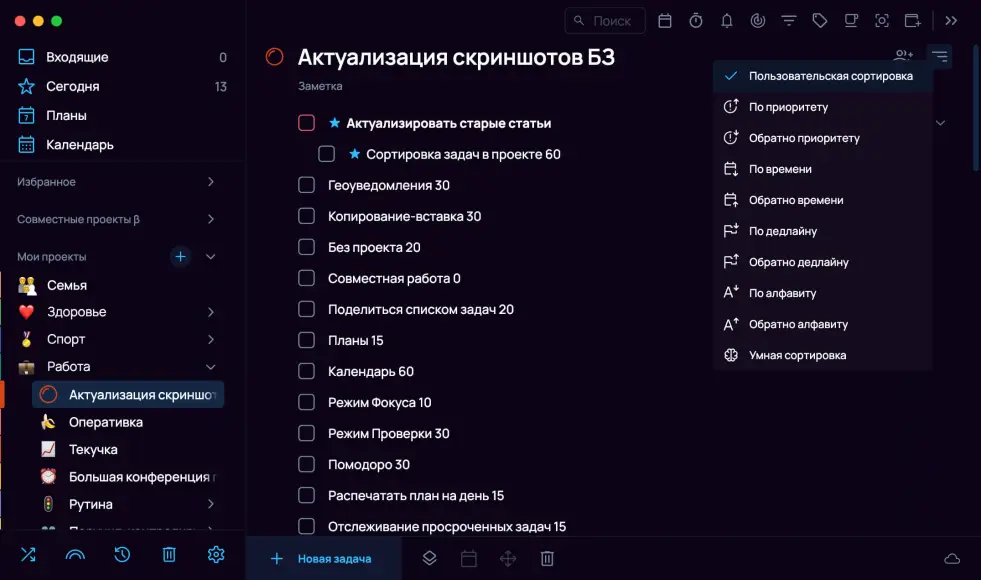Open the filter icon in top toolbar
This screenshot has width=981, height=580.
(x=789, y=21)
